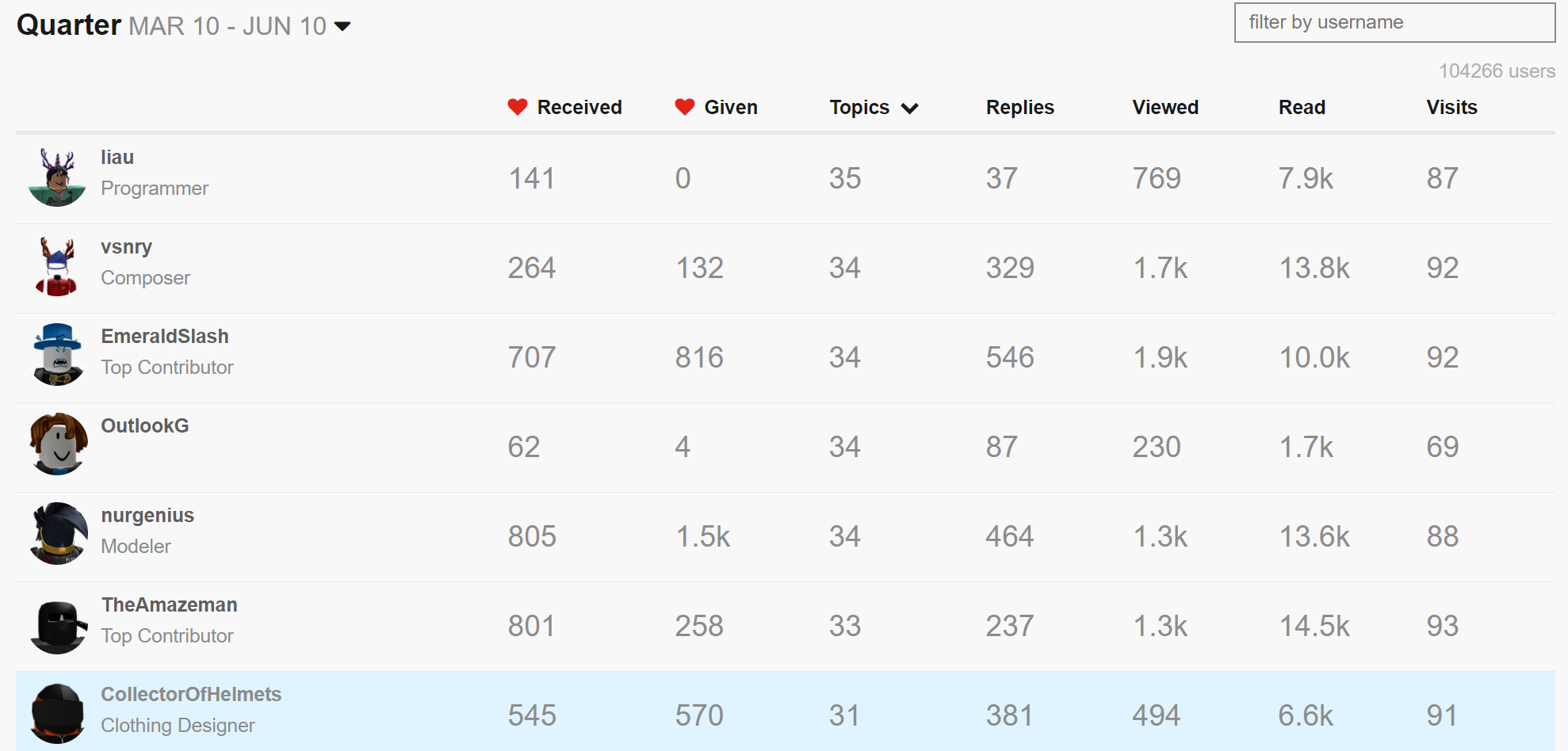
Task: Open the CollectorOfHelmets username link
Action: pos(191,694)
